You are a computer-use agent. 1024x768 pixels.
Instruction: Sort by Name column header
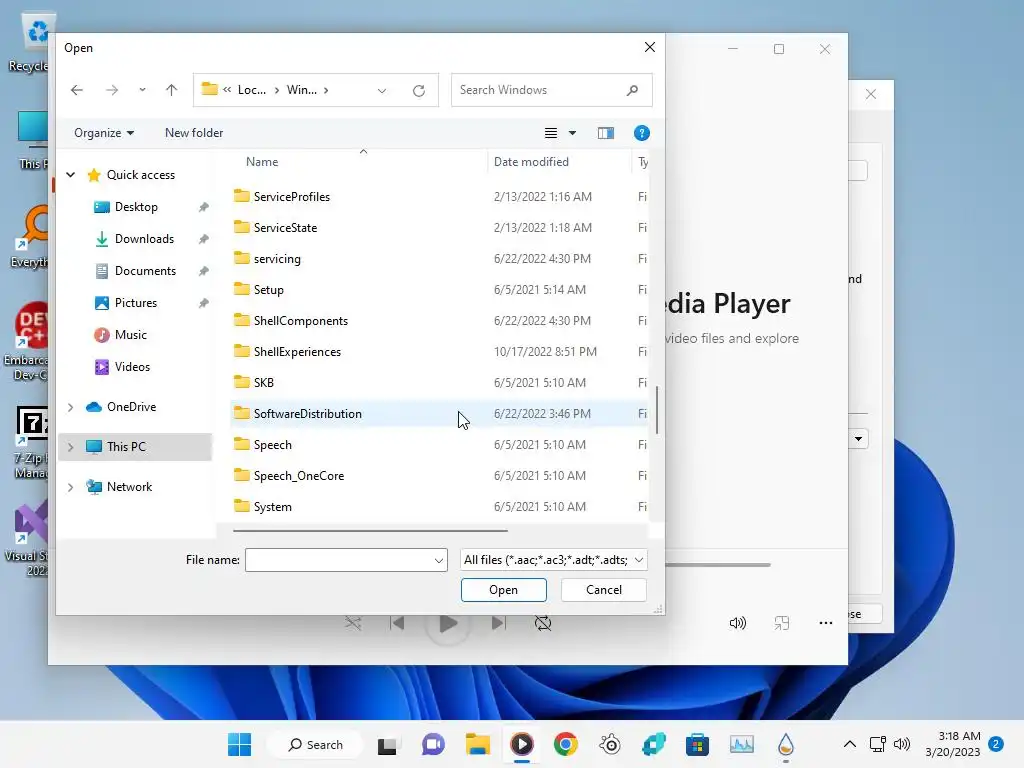pos(262,162)
